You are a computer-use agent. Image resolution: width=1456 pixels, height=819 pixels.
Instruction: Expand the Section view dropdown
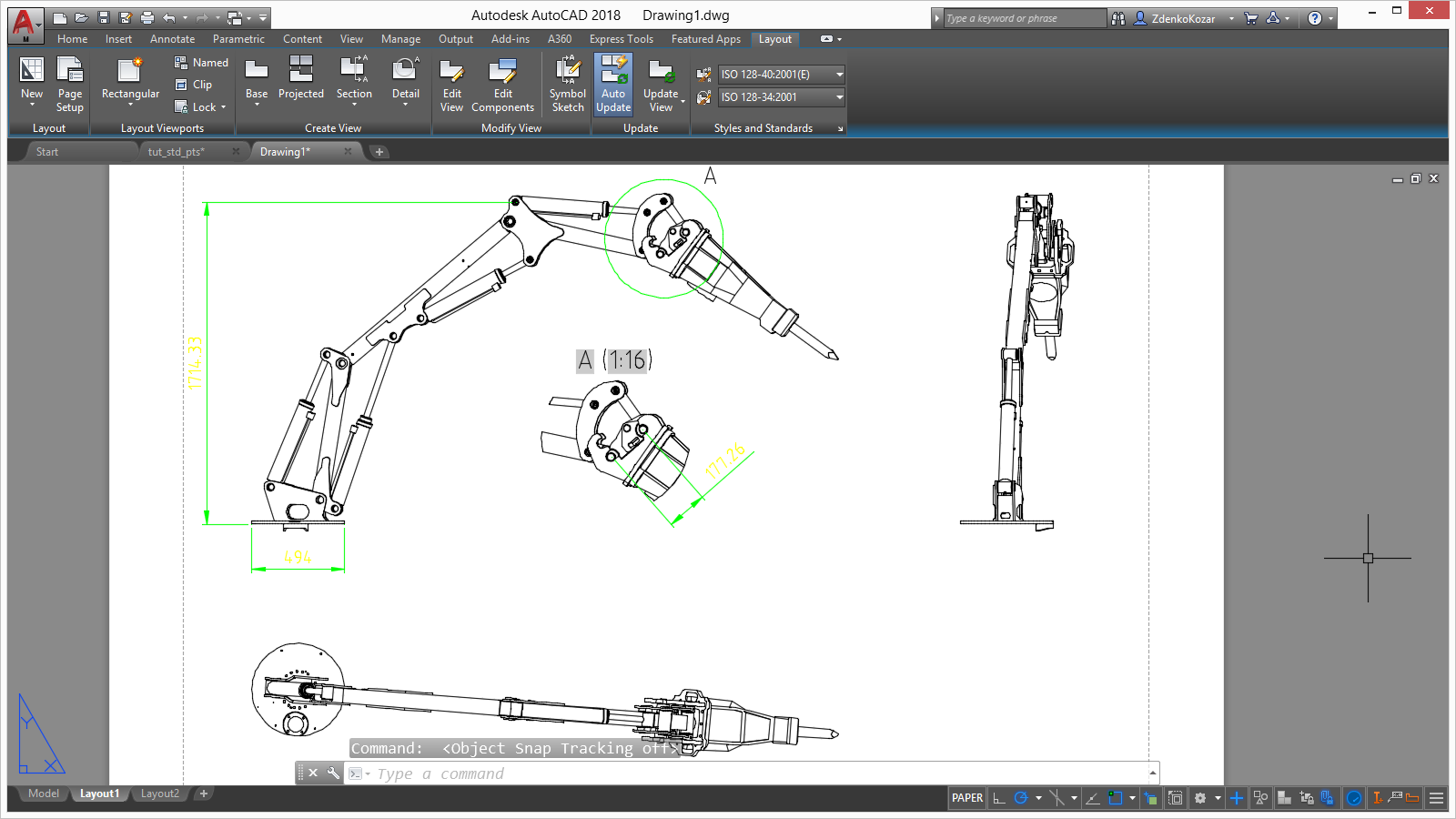354,105
